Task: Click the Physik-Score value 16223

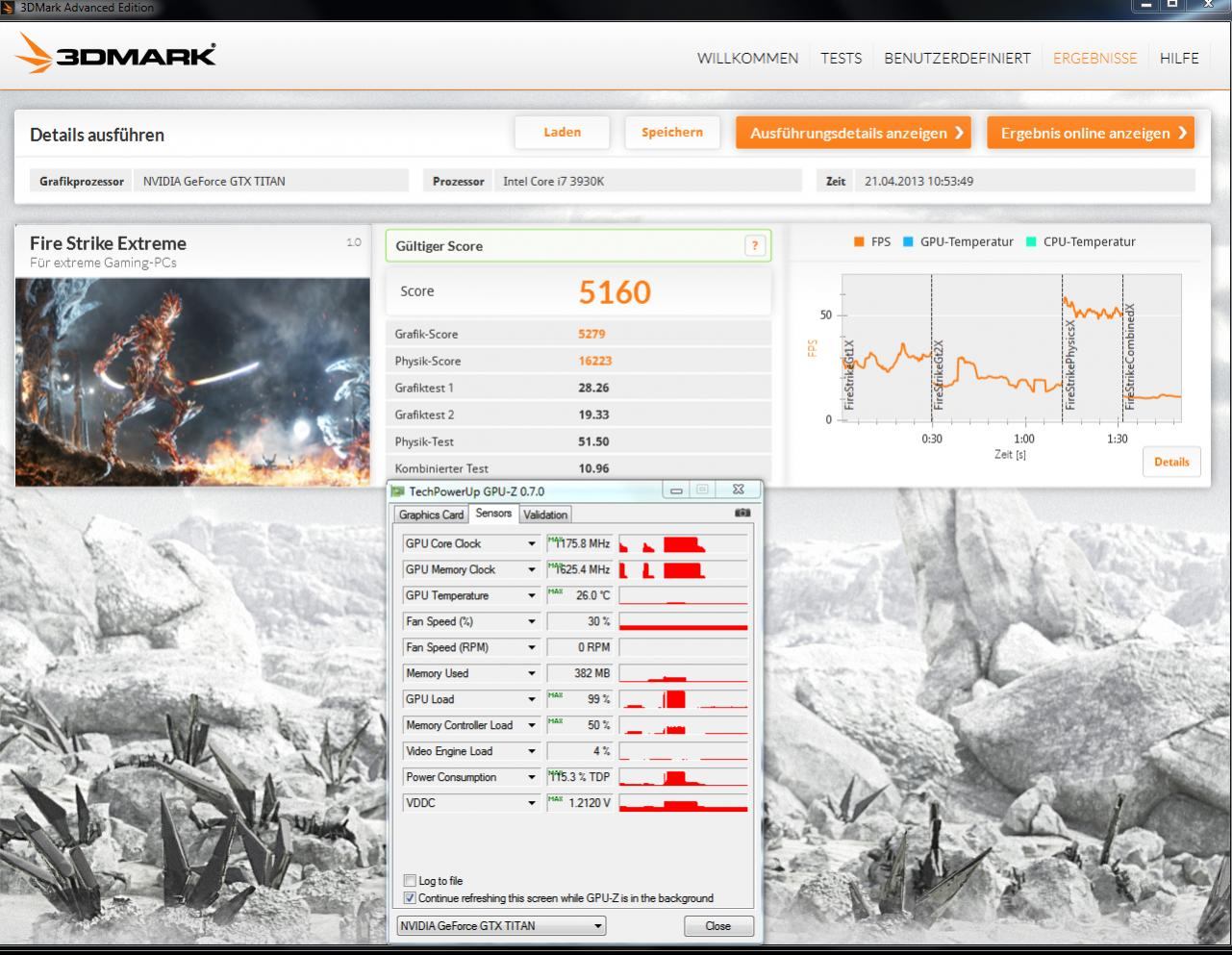Action: 595,362
